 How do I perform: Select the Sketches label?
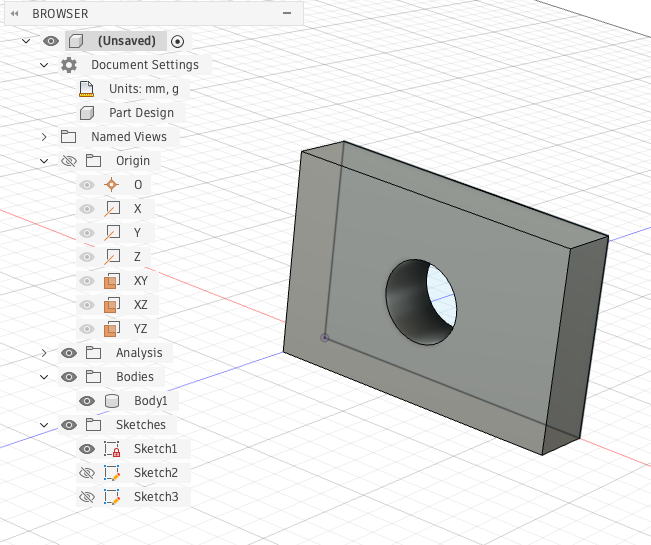click(x=141, y=425)
